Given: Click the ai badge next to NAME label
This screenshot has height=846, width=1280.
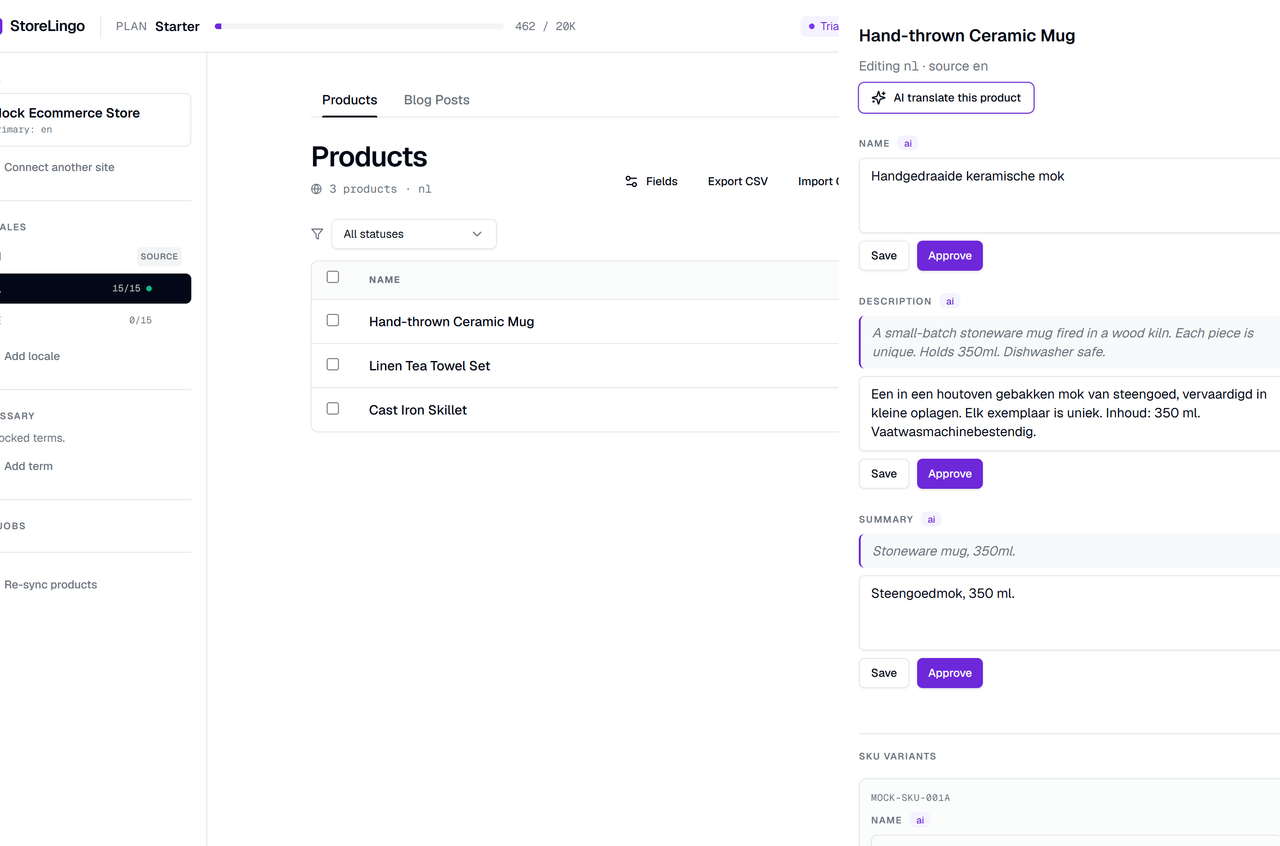Looking at the screenshot, I should 908,144.
